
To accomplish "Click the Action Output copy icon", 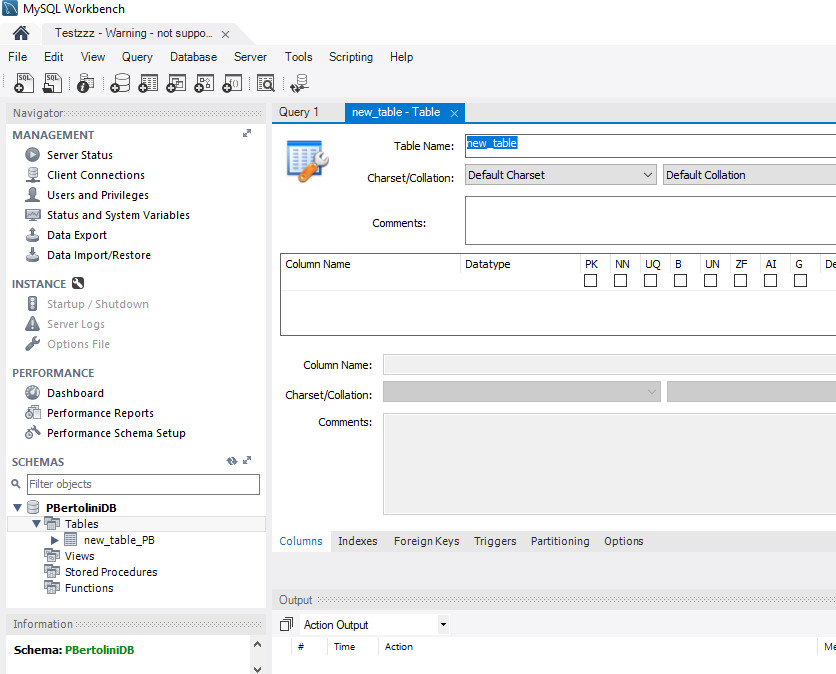I will click(x=286, y=624).
